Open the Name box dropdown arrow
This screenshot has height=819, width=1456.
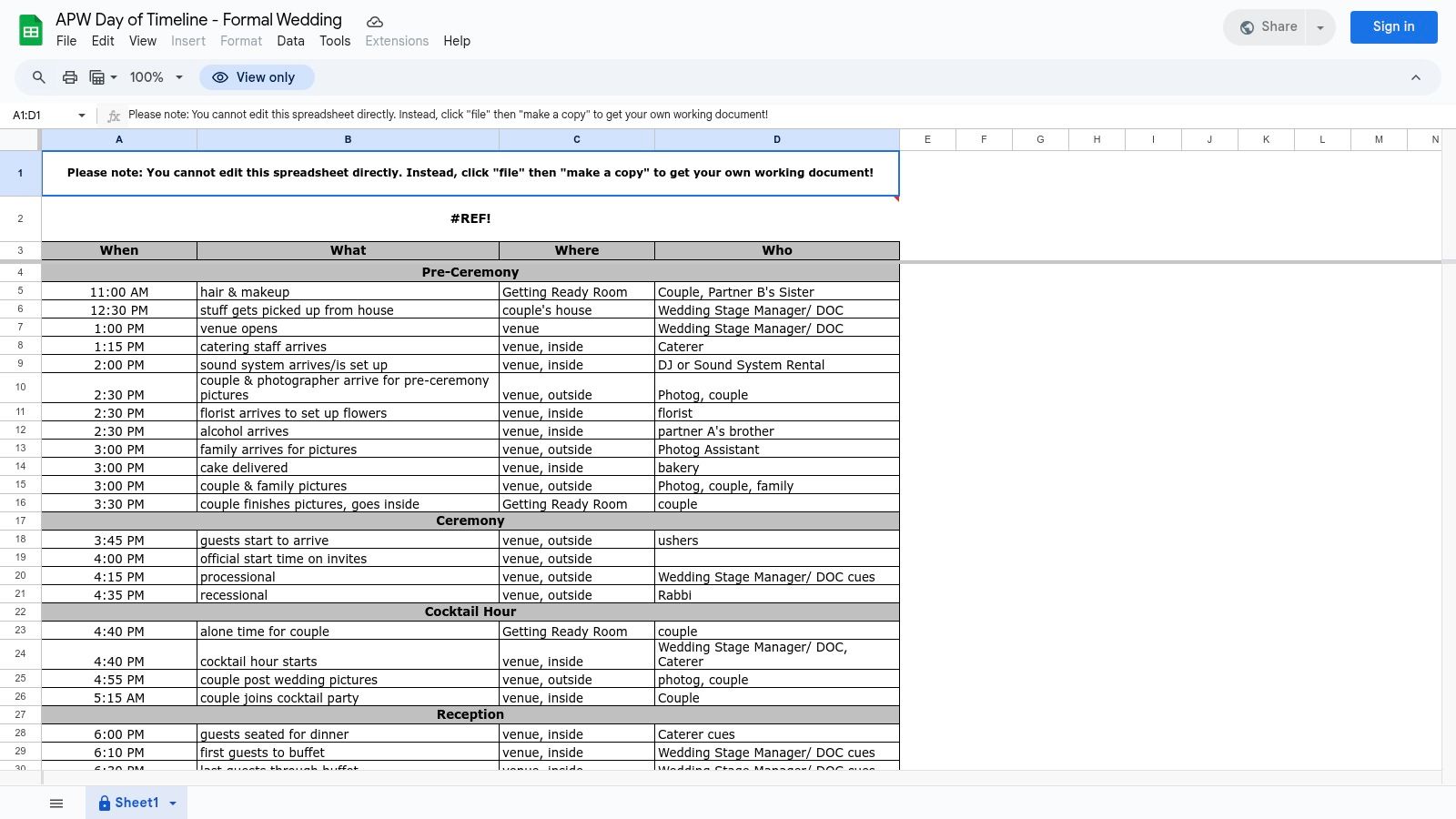coord(82,116)
